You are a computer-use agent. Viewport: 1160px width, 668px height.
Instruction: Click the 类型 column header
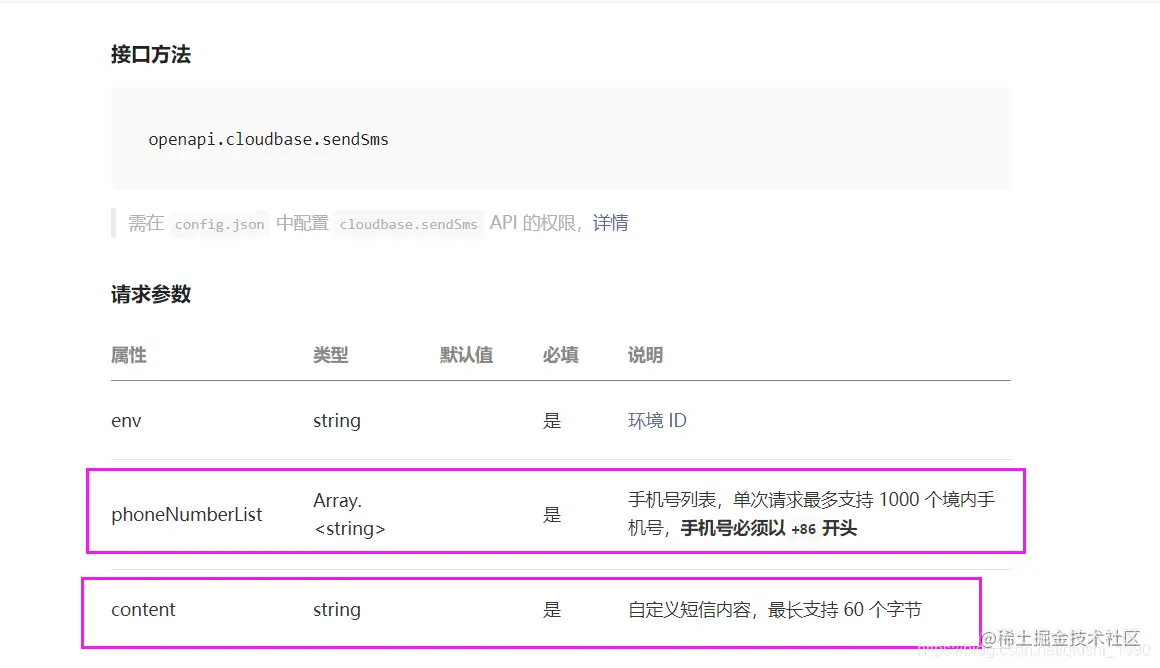click(331, 355)
